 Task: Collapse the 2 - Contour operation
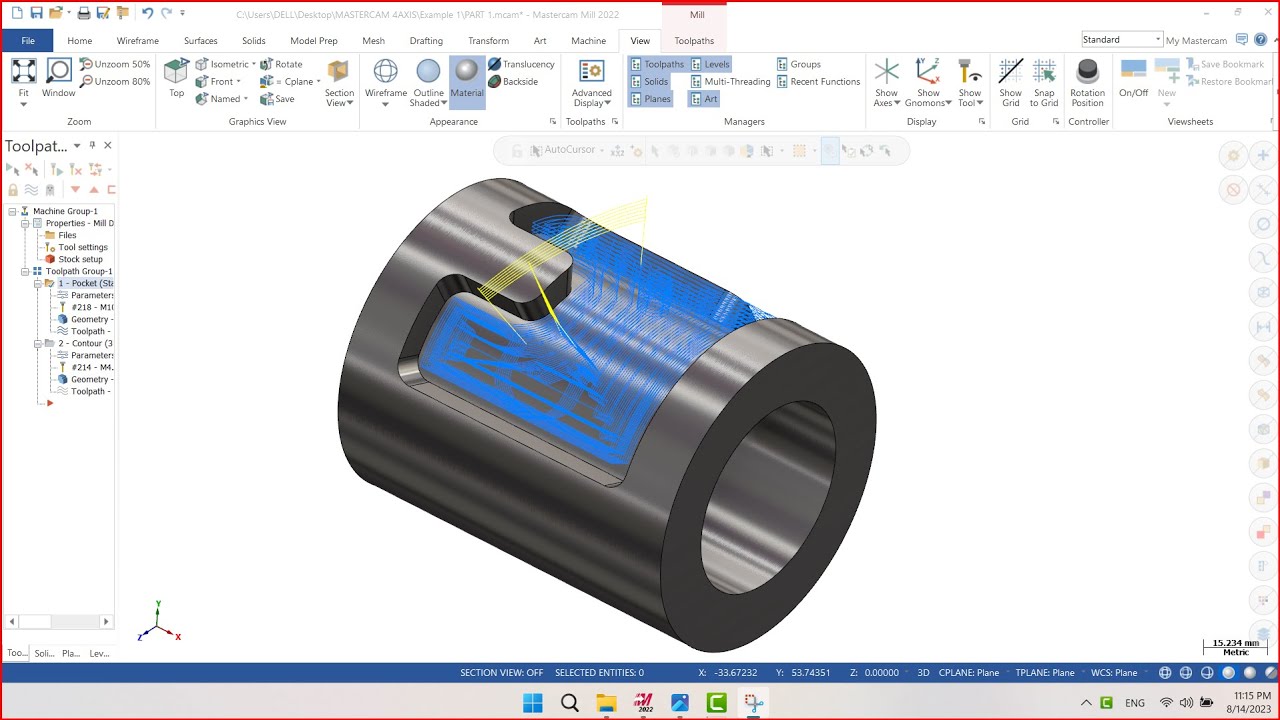point(37,343)
